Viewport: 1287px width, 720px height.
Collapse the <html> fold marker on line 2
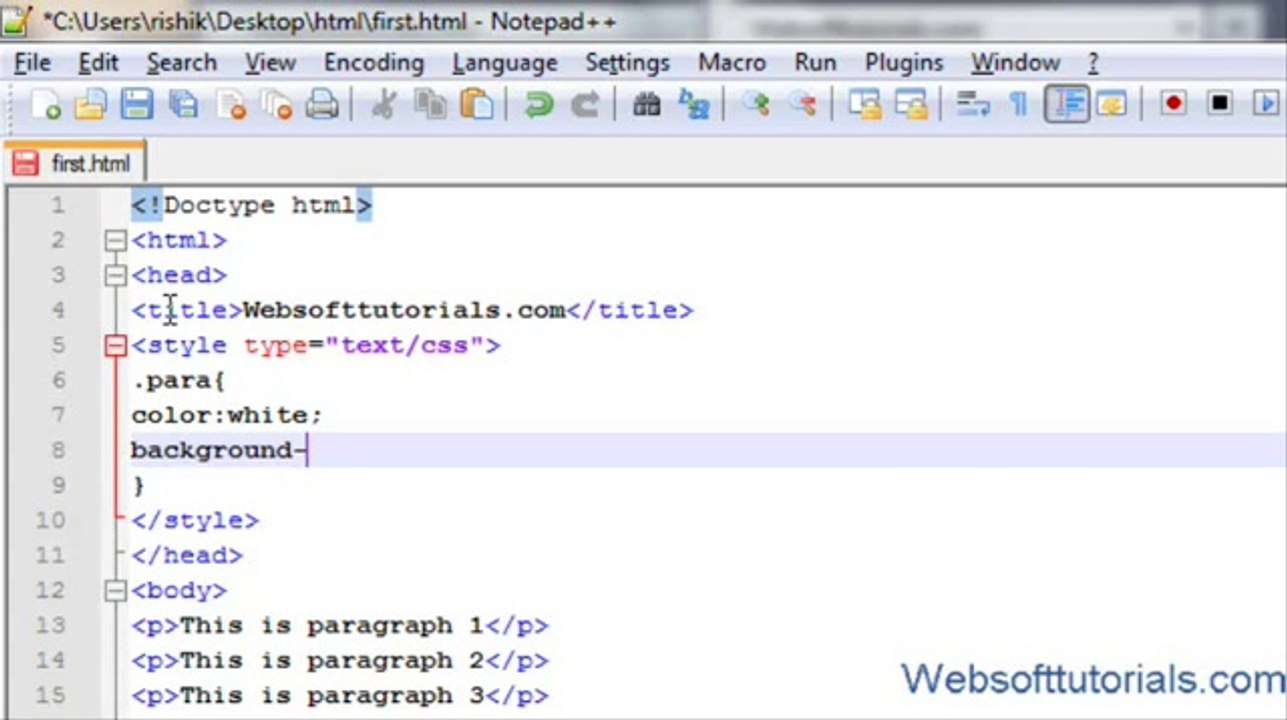116,240
